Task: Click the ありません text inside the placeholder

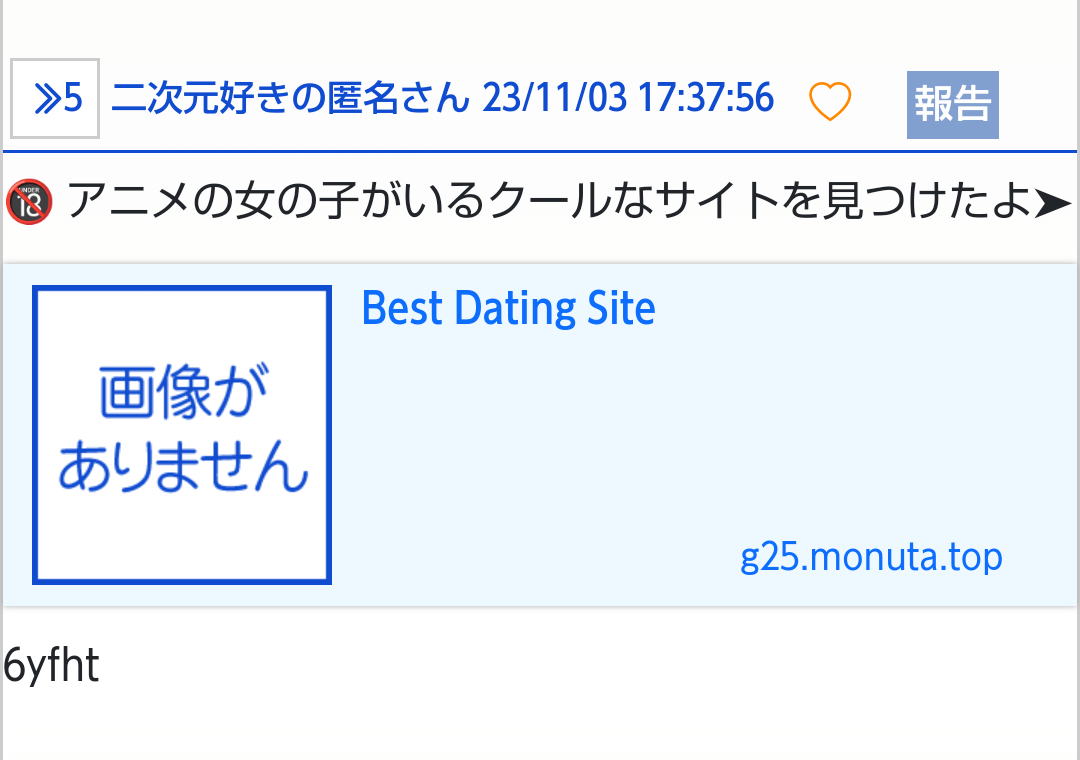Action: click(182, 468)
